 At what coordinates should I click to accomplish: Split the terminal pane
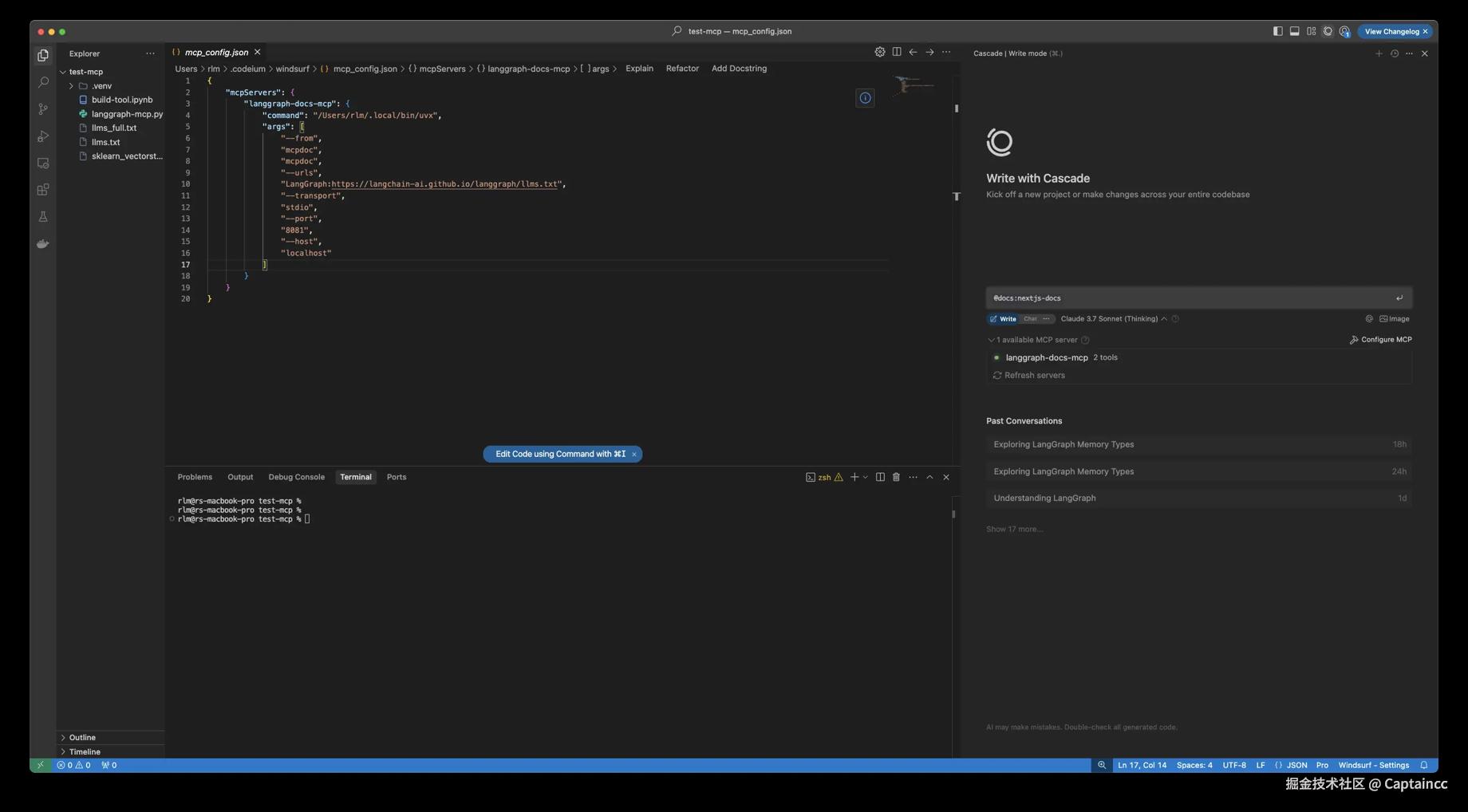point(880,477)
